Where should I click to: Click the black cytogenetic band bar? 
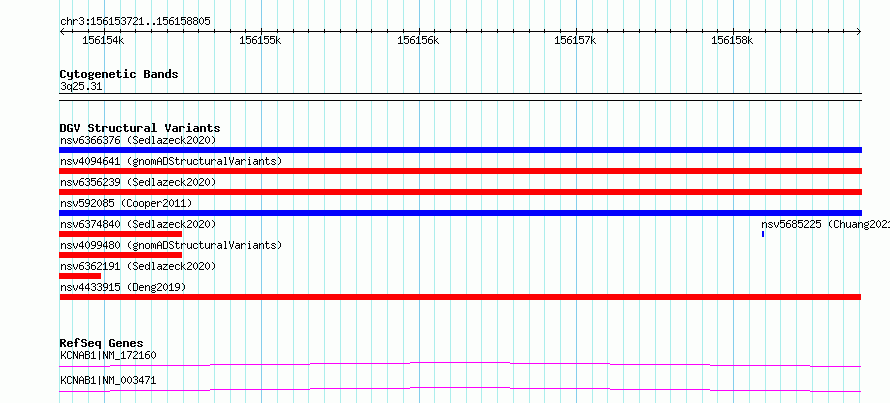click(x=460, y=97)
